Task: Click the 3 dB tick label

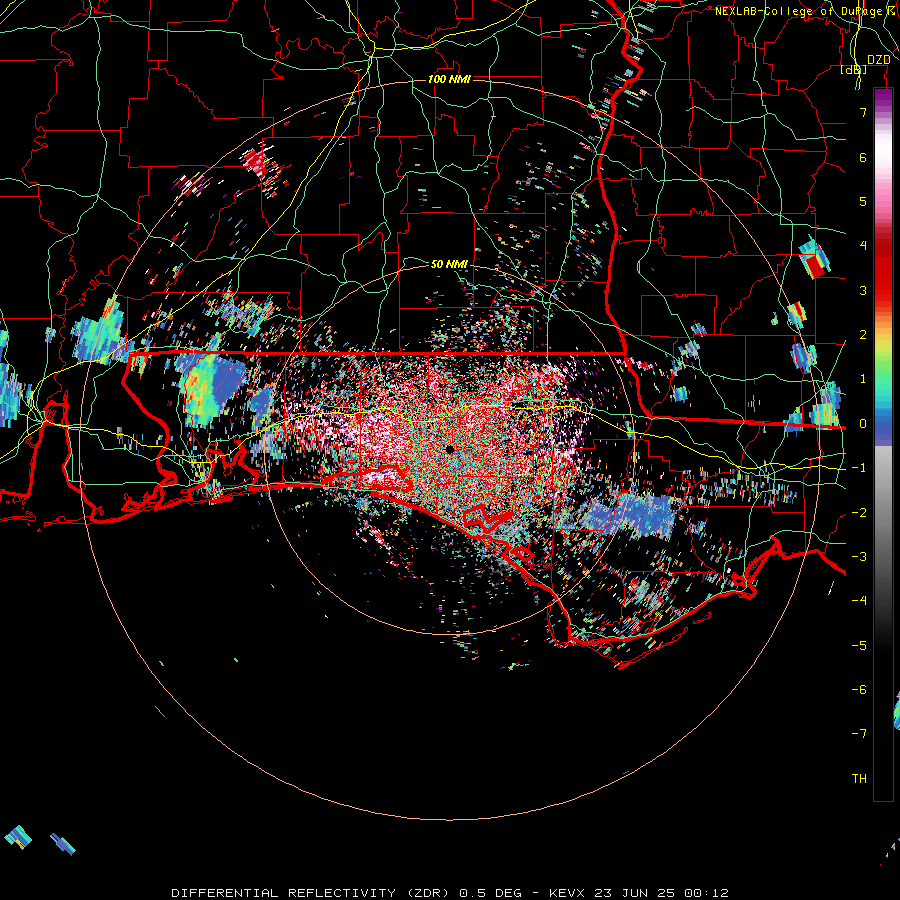Action: click(x=863, y=290)
